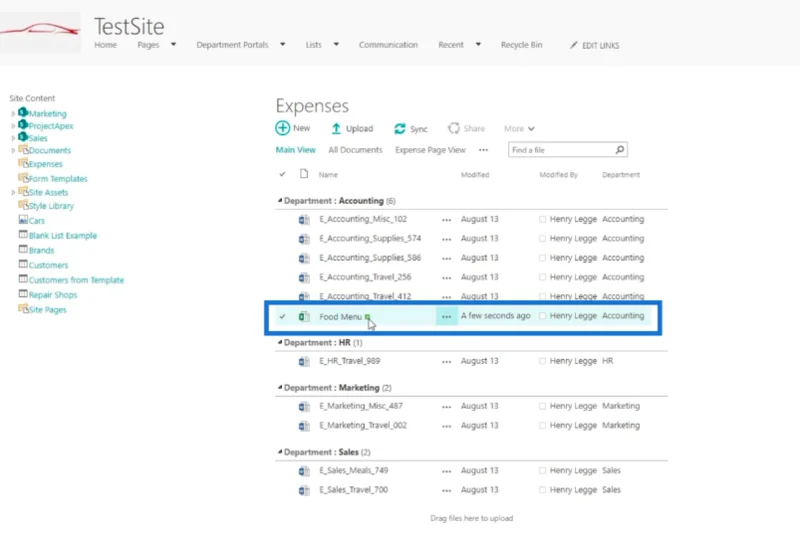Open ellipsis menu for E_Sales_Meals_749
Viewport: 800px width, 542px height.
446,471
